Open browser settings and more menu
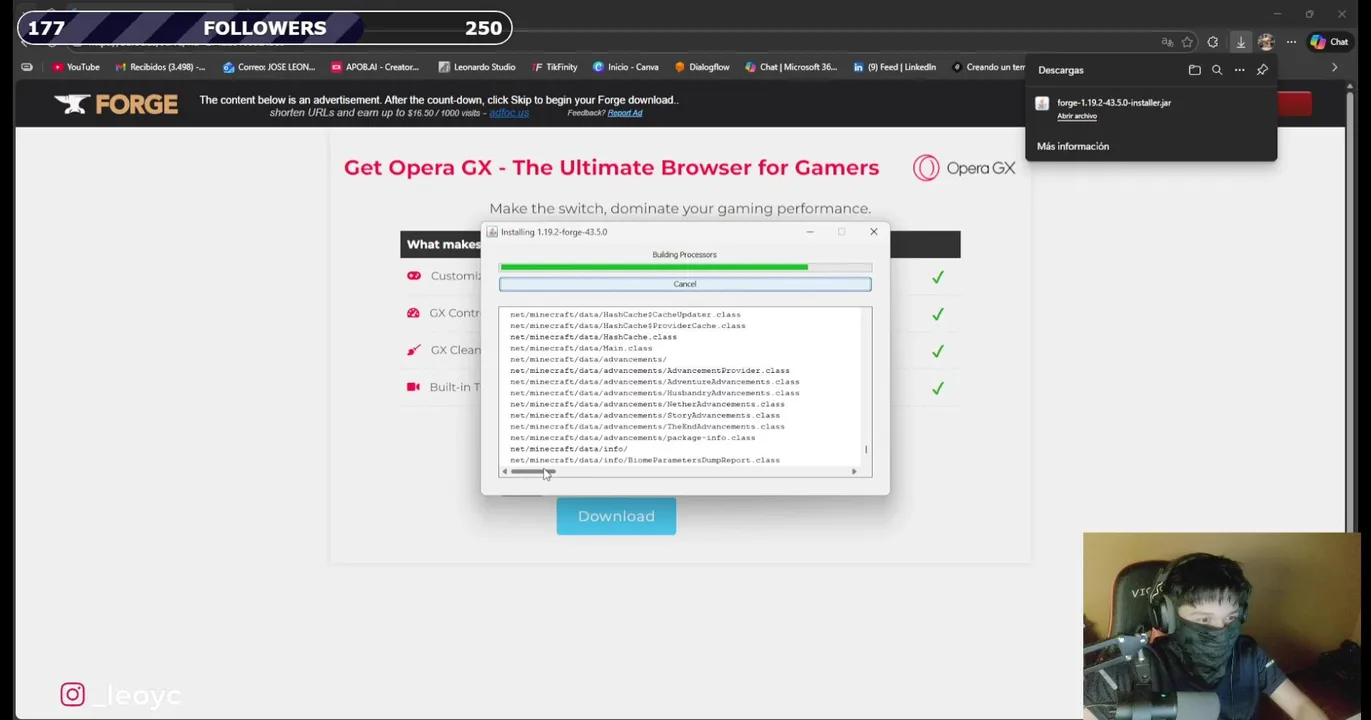The width and height of the screenshot is (1371, 720). click(x=1291, y=42)
